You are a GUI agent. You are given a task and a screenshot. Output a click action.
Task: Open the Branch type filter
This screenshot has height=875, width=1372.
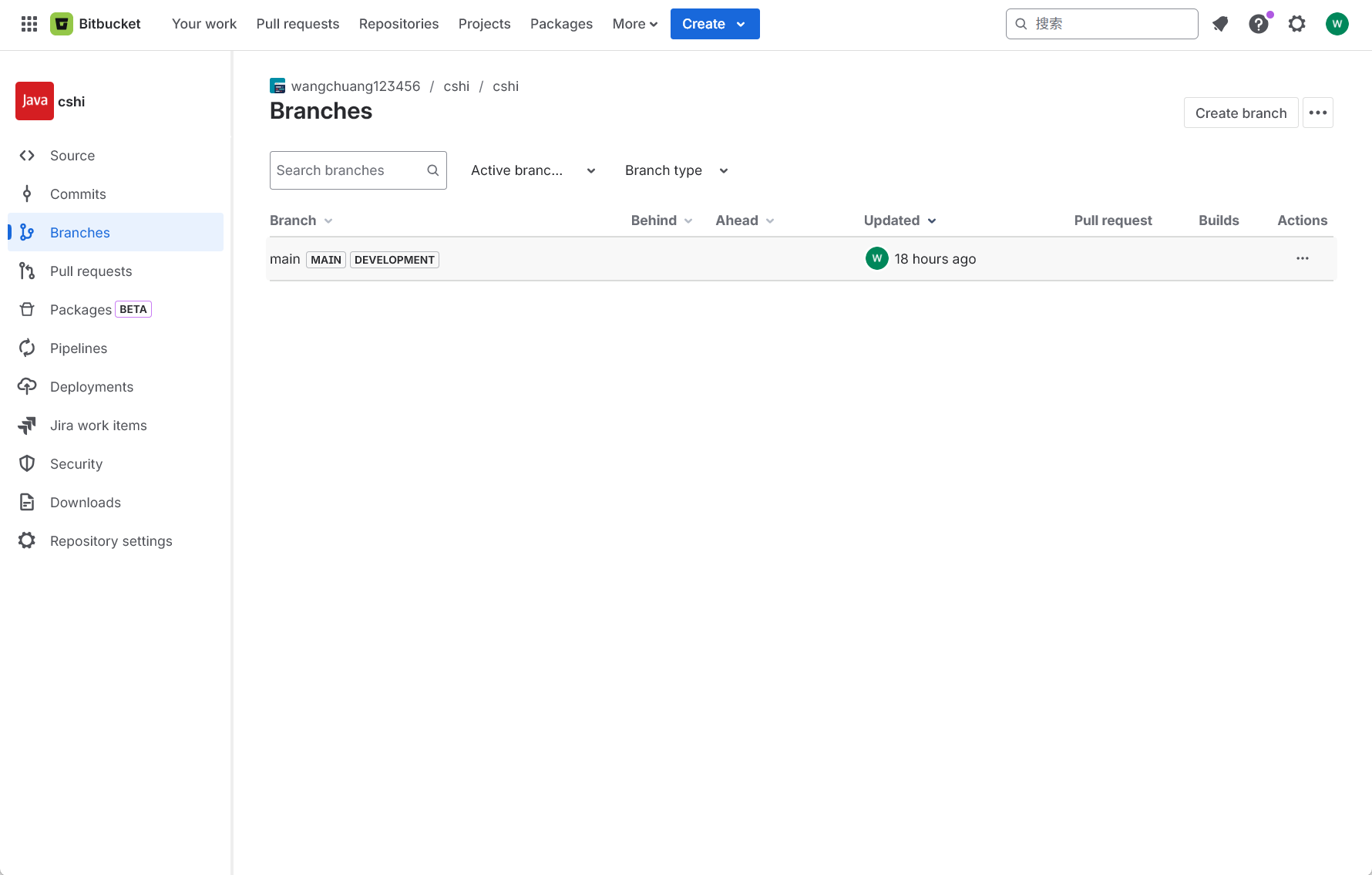pyautogui.click(x=675, y=170)
